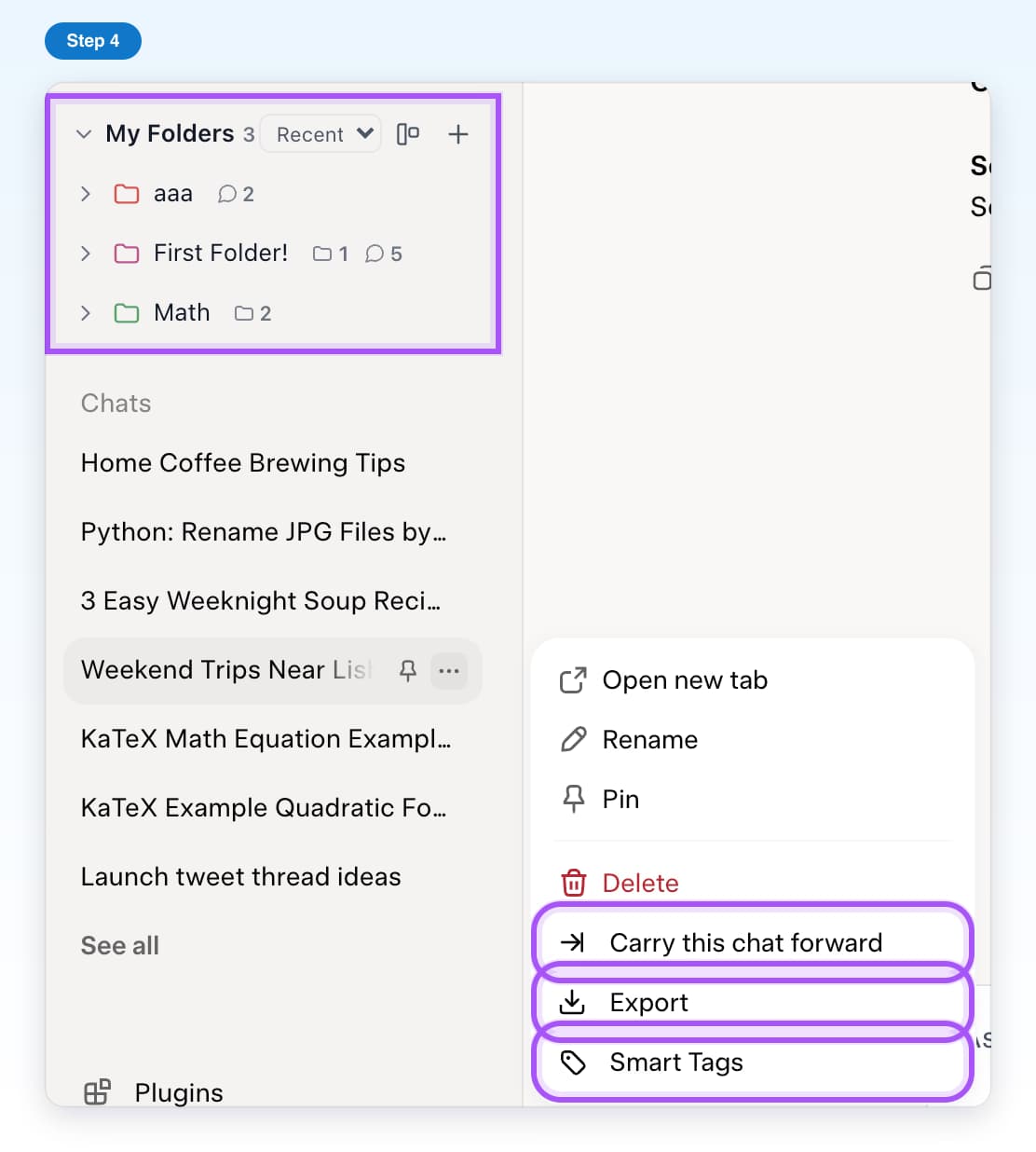
Task: Open the Recent sort dropdown
Action: click(321, 134)
